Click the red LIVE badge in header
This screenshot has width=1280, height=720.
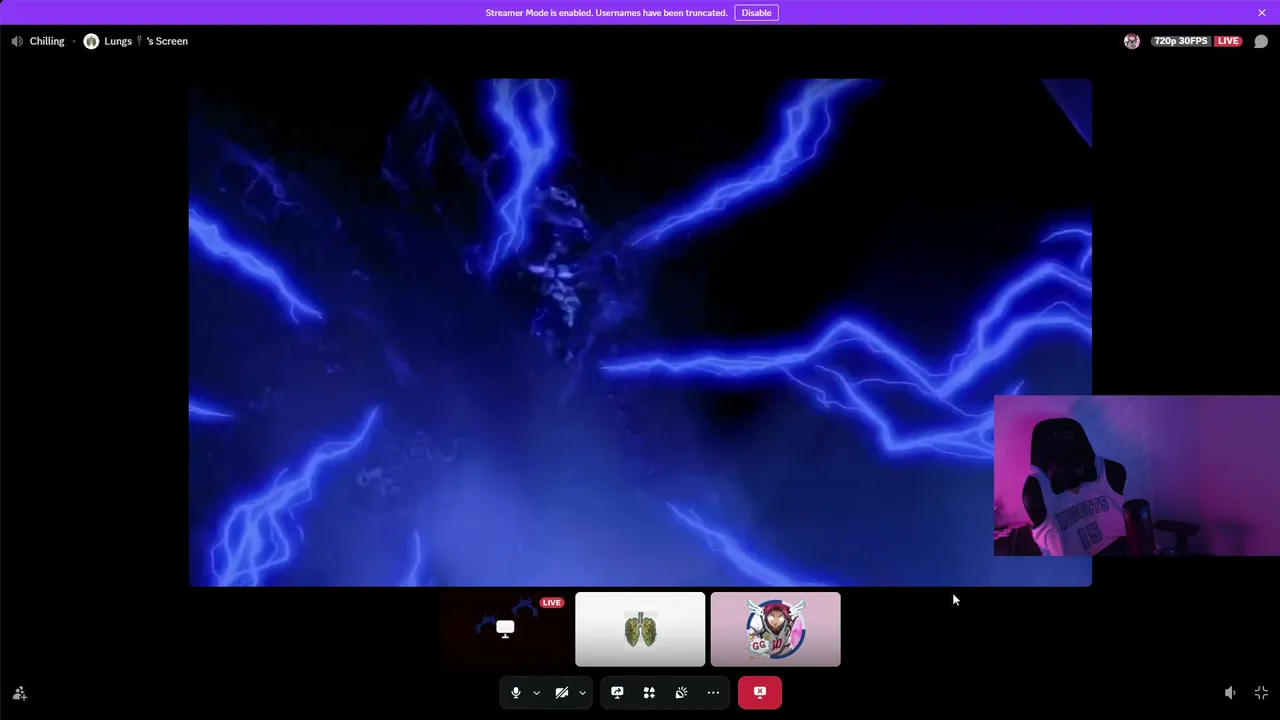[1228, 41]
